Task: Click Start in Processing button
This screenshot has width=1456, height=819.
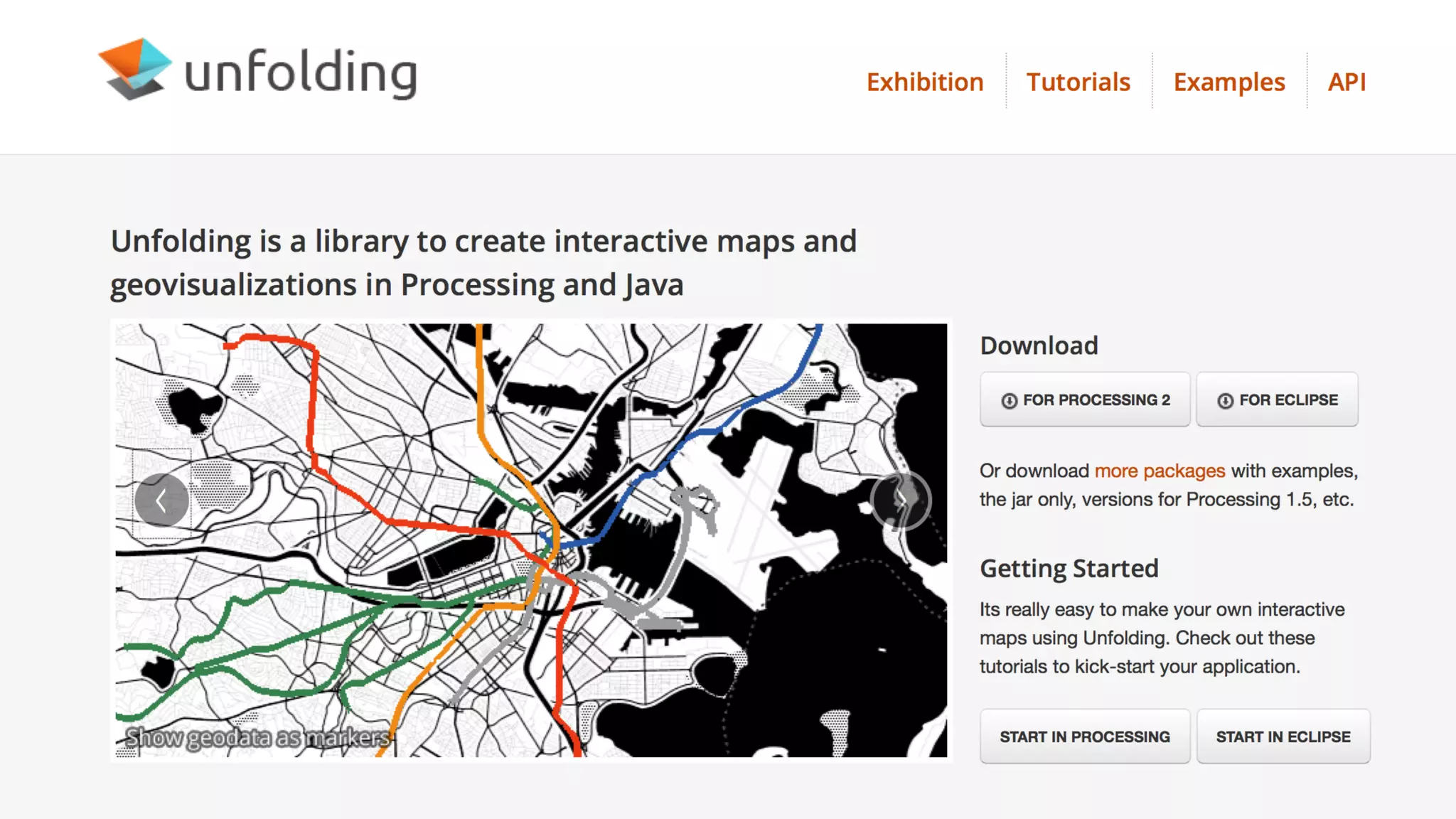Action: pyautogui.click(x=1085, y=737)
